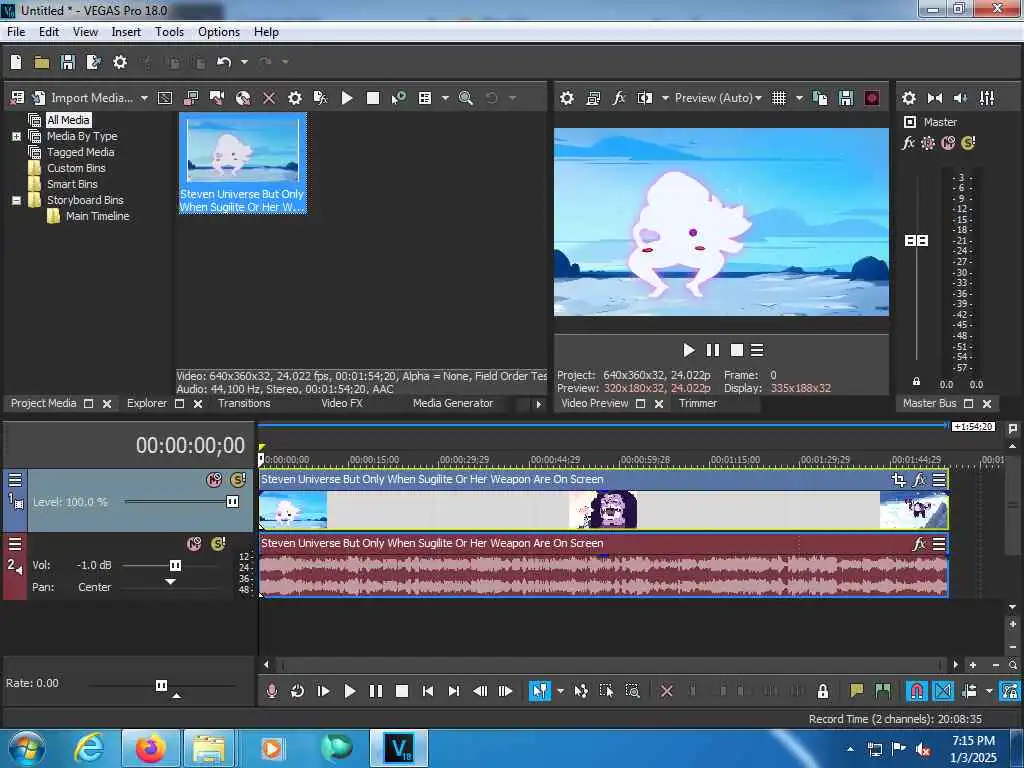Pause video in the Video Preview window
The width and height of the screenshot is (1024, 768).
tap(712, 351)
